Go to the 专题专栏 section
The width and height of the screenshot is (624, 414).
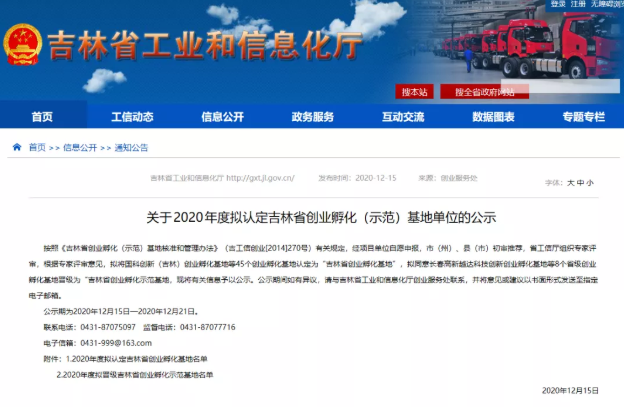583,117
